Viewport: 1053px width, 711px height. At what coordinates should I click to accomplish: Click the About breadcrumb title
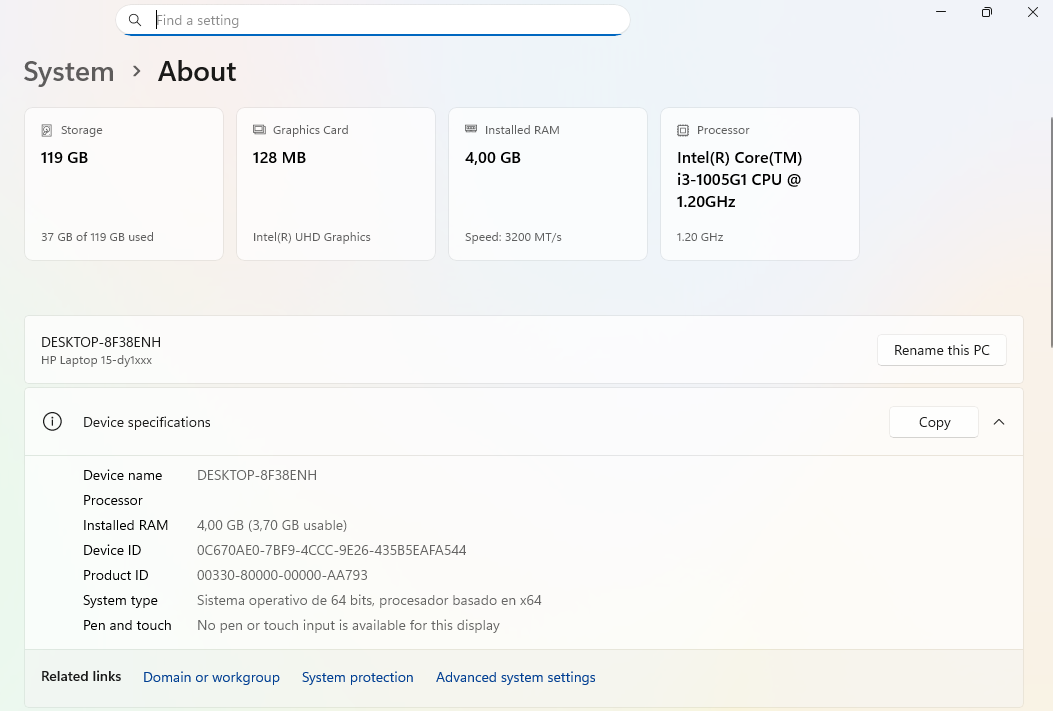pos(197,72)
